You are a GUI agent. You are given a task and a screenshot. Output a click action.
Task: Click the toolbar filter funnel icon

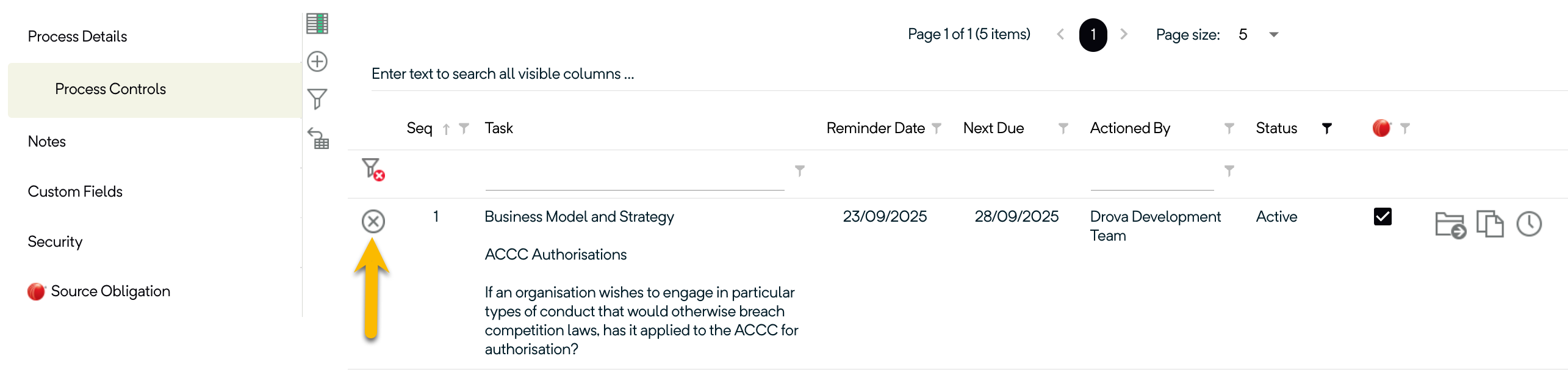317,99
